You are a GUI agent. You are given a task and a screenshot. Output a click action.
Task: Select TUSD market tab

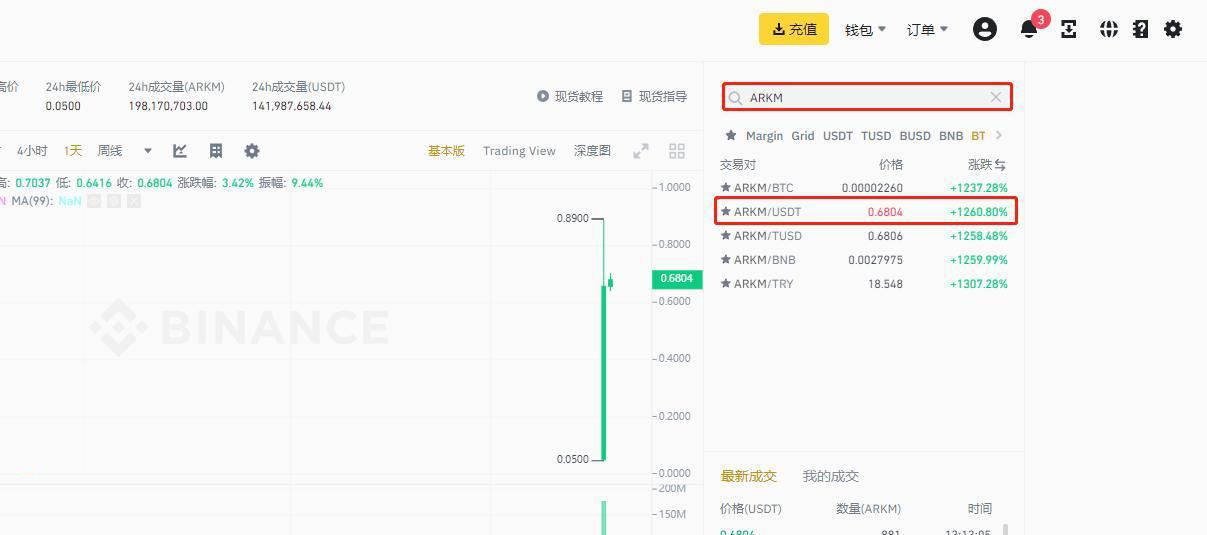click(x=876, y=135)
